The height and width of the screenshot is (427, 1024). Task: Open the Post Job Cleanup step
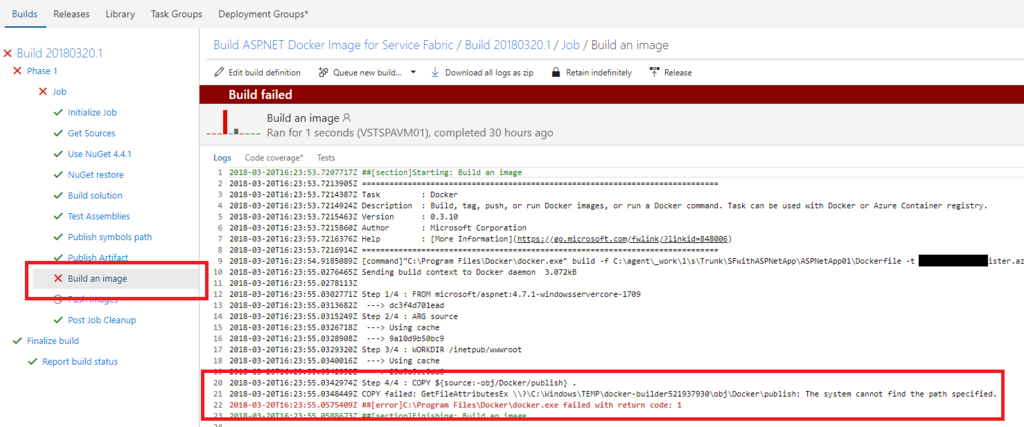[102, 320]
